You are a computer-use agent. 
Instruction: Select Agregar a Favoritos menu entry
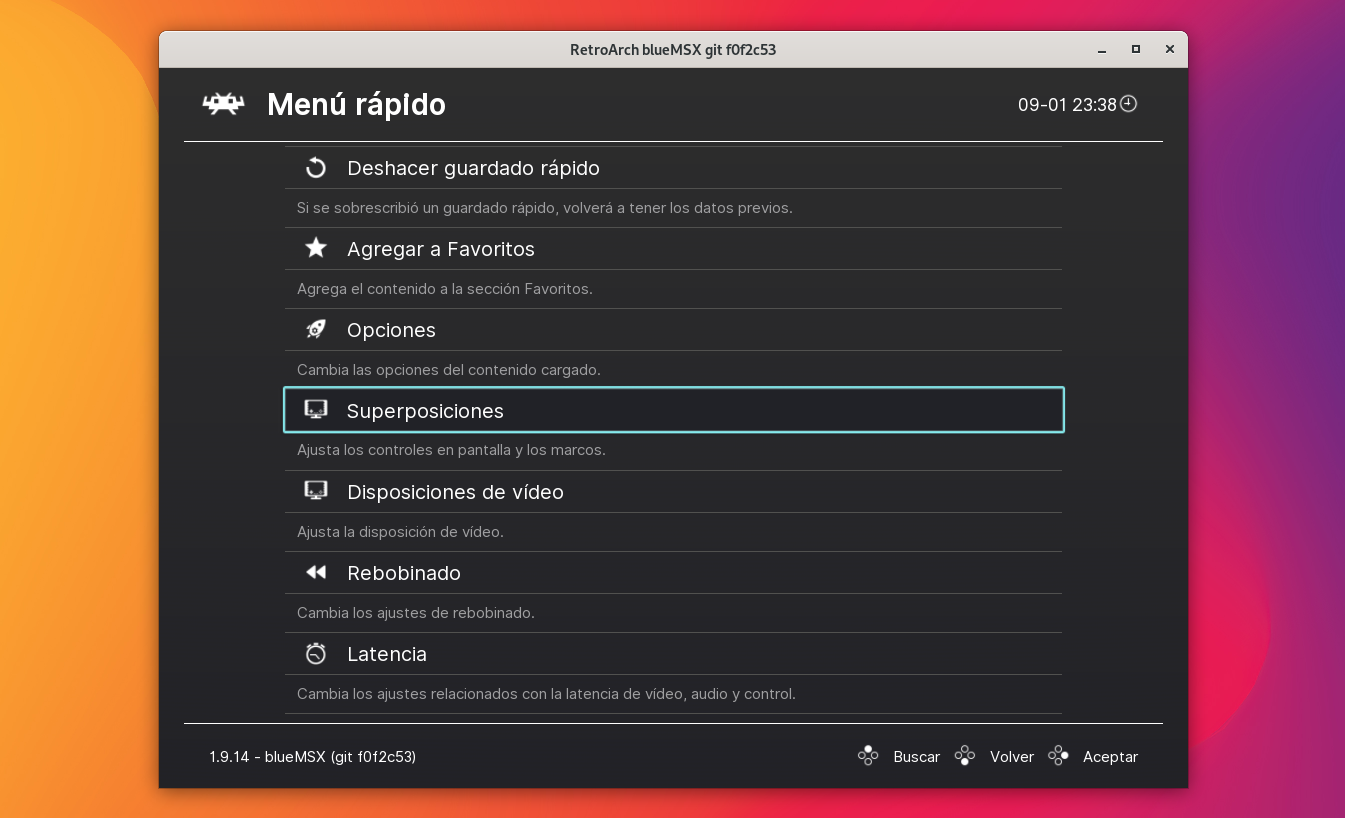tap(673, 249)
